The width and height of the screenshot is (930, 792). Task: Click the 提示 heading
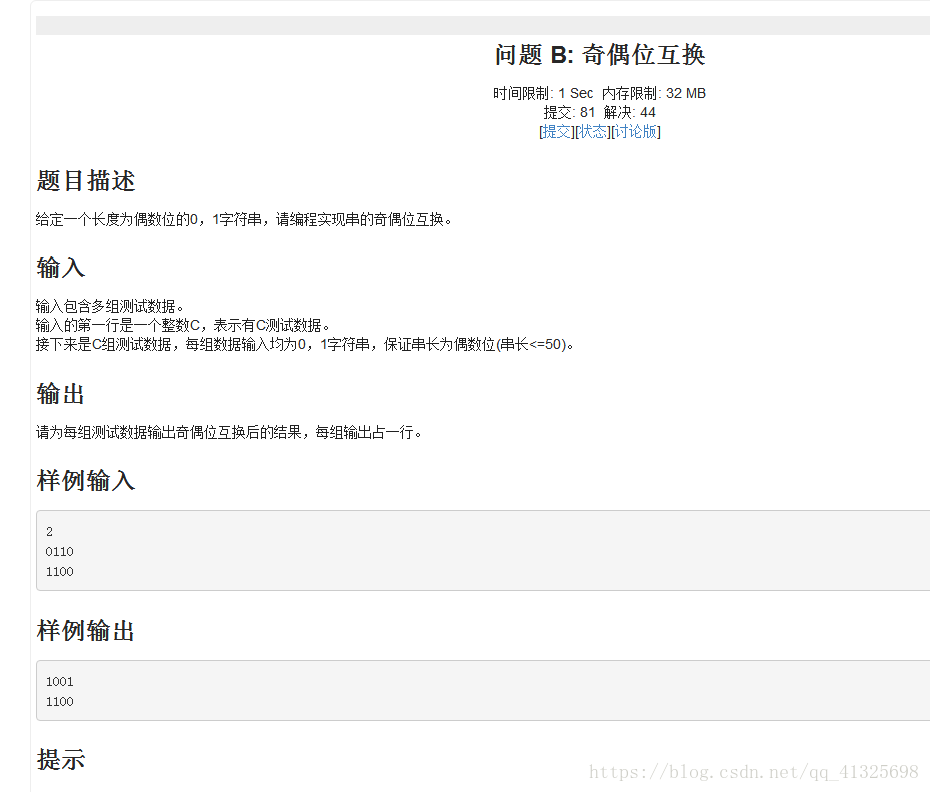click(60, 759)
